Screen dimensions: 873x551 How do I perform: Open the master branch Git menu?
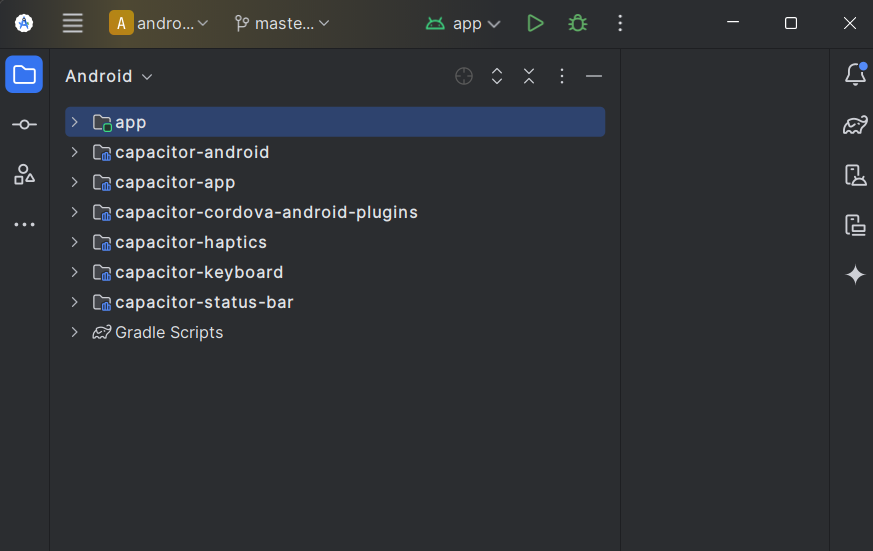tap(282, 23)
